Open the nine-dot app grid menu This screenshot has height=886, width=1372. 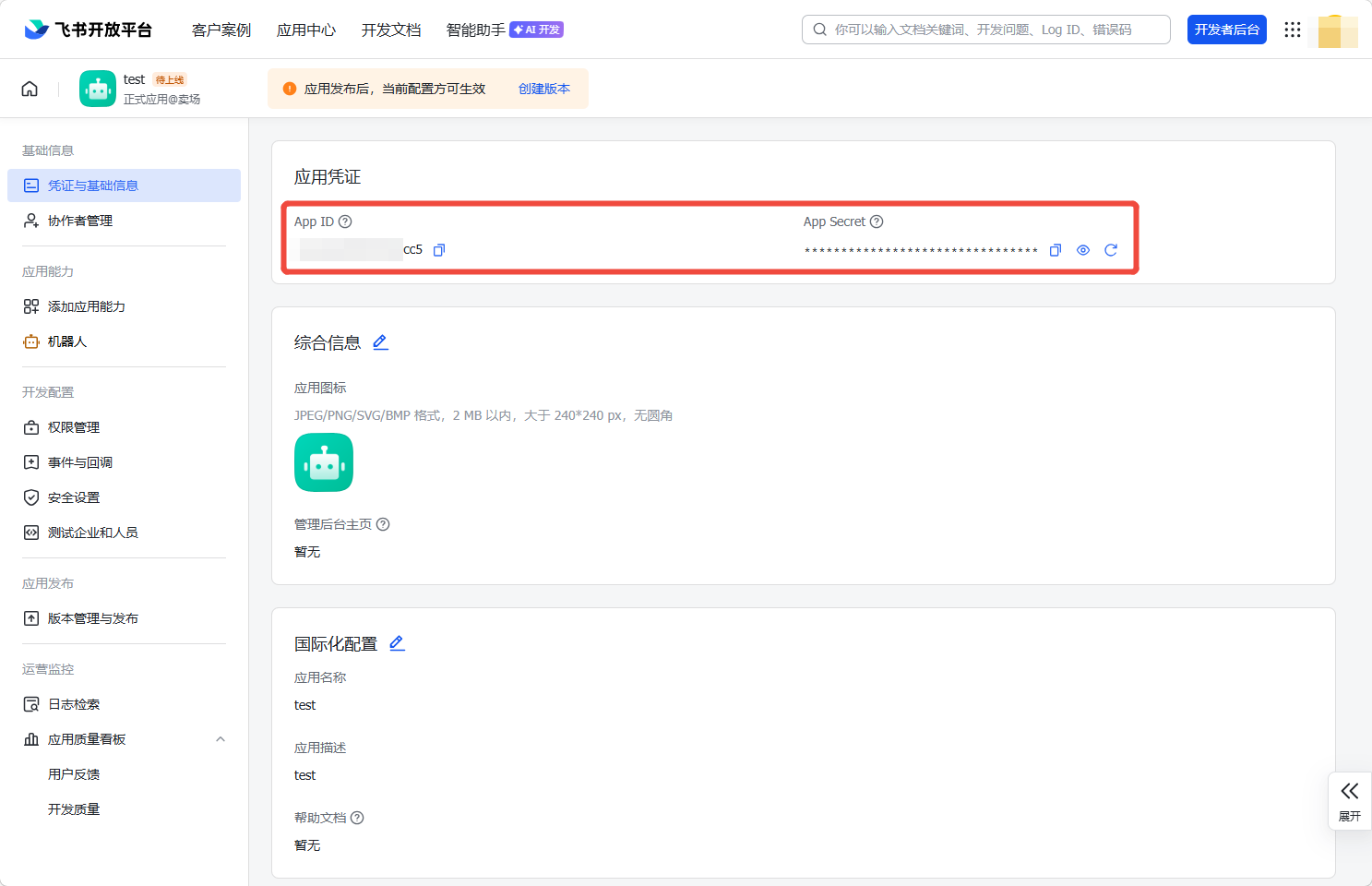[1292, 30]
